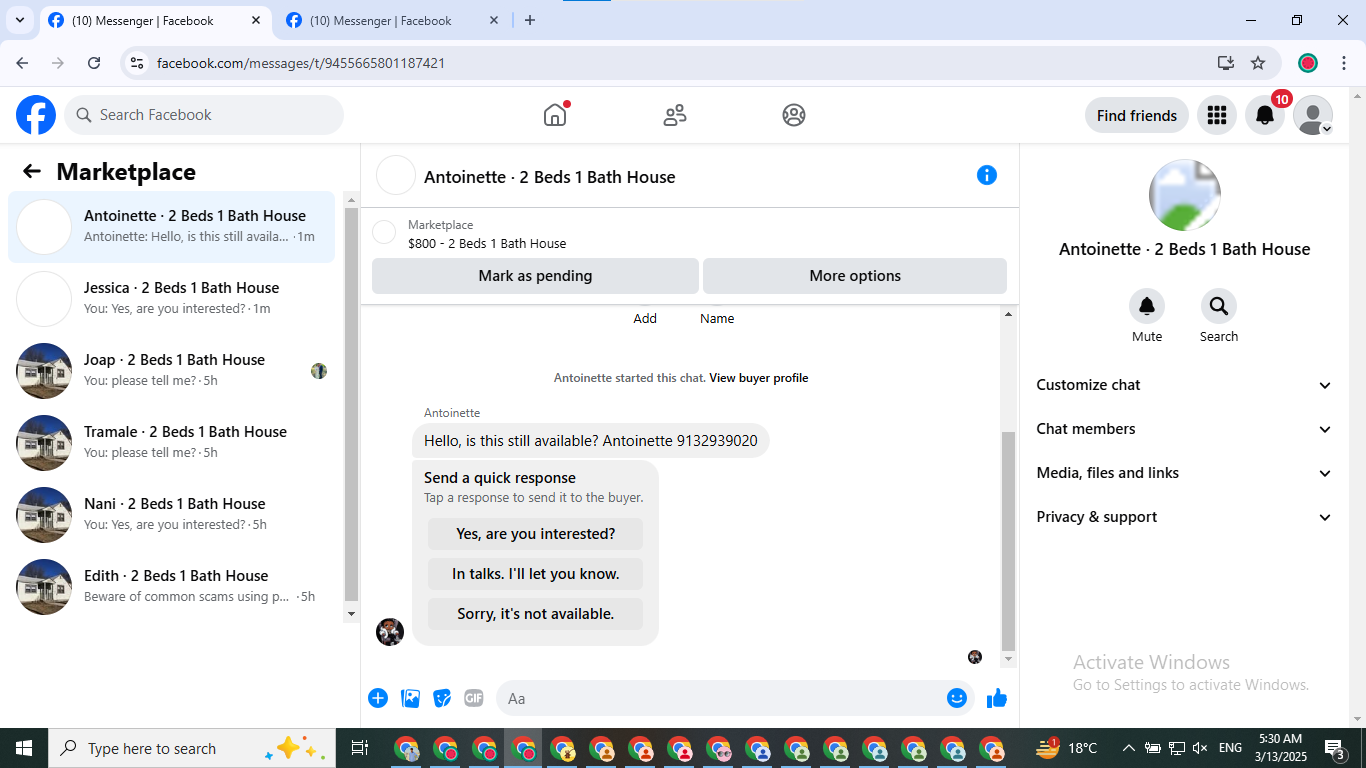Click the message text box 'Aa'

(735, 698)
